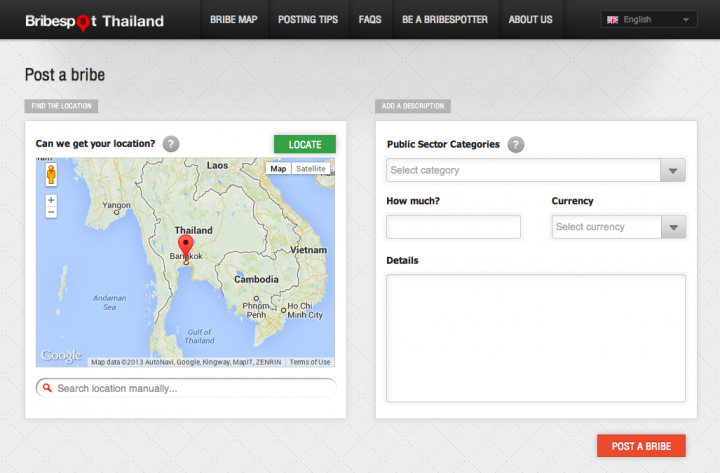
Task: Click Gulf of Thailand label
Action: 199,336
